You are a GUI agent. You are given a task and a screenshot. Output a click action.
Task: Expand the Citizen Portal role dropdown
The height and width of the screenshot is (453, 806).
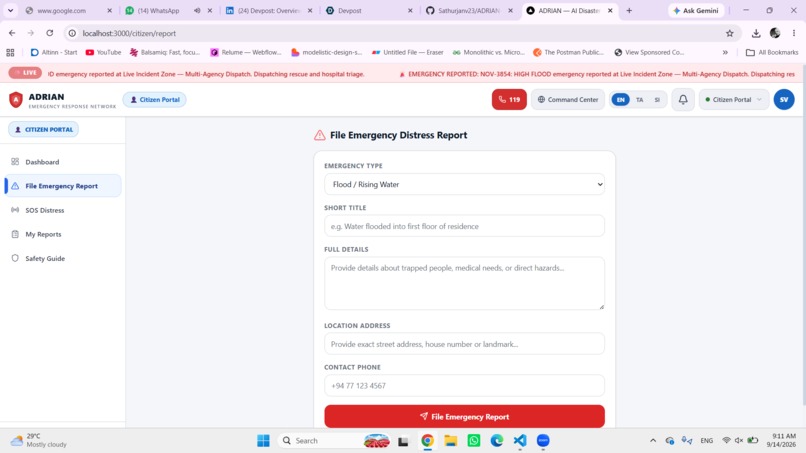(734, 100)
